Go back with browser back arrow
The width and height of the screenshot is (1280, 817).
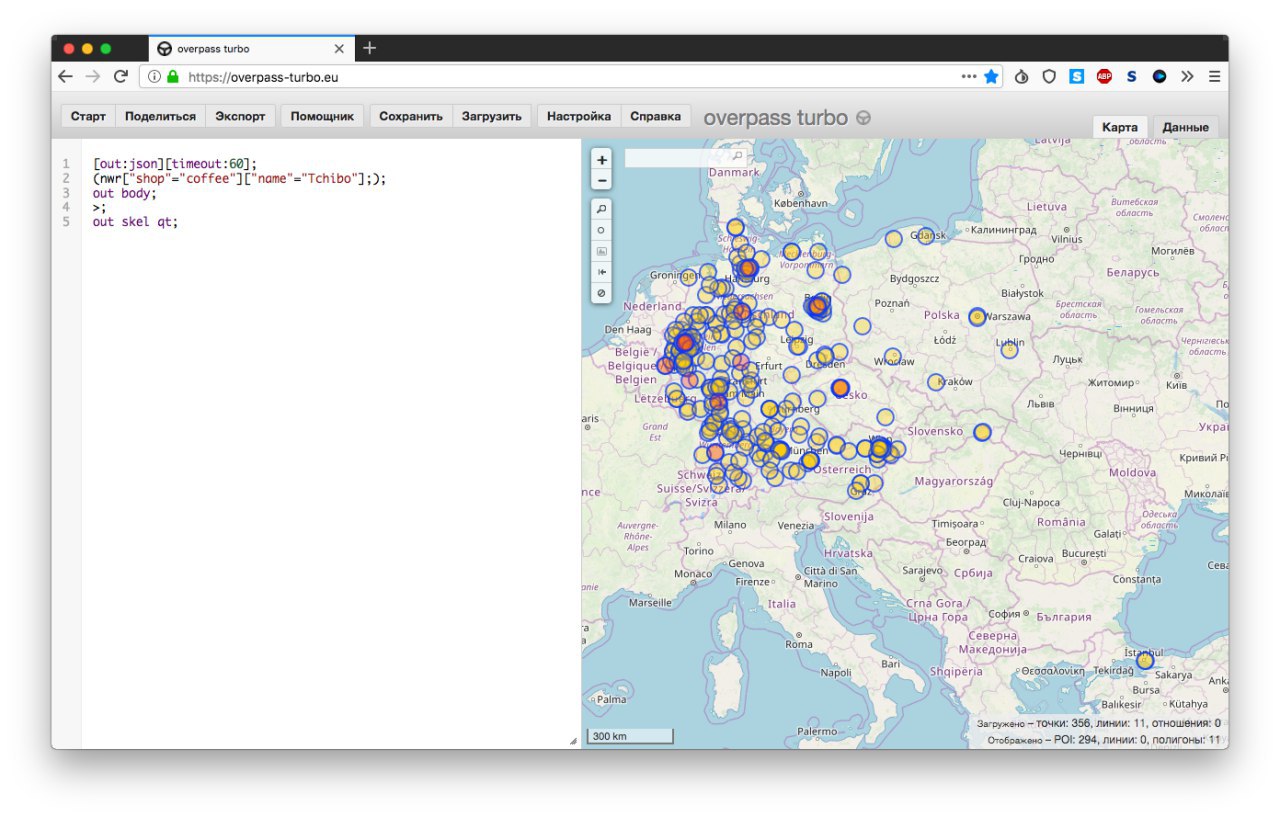(66, 76)
